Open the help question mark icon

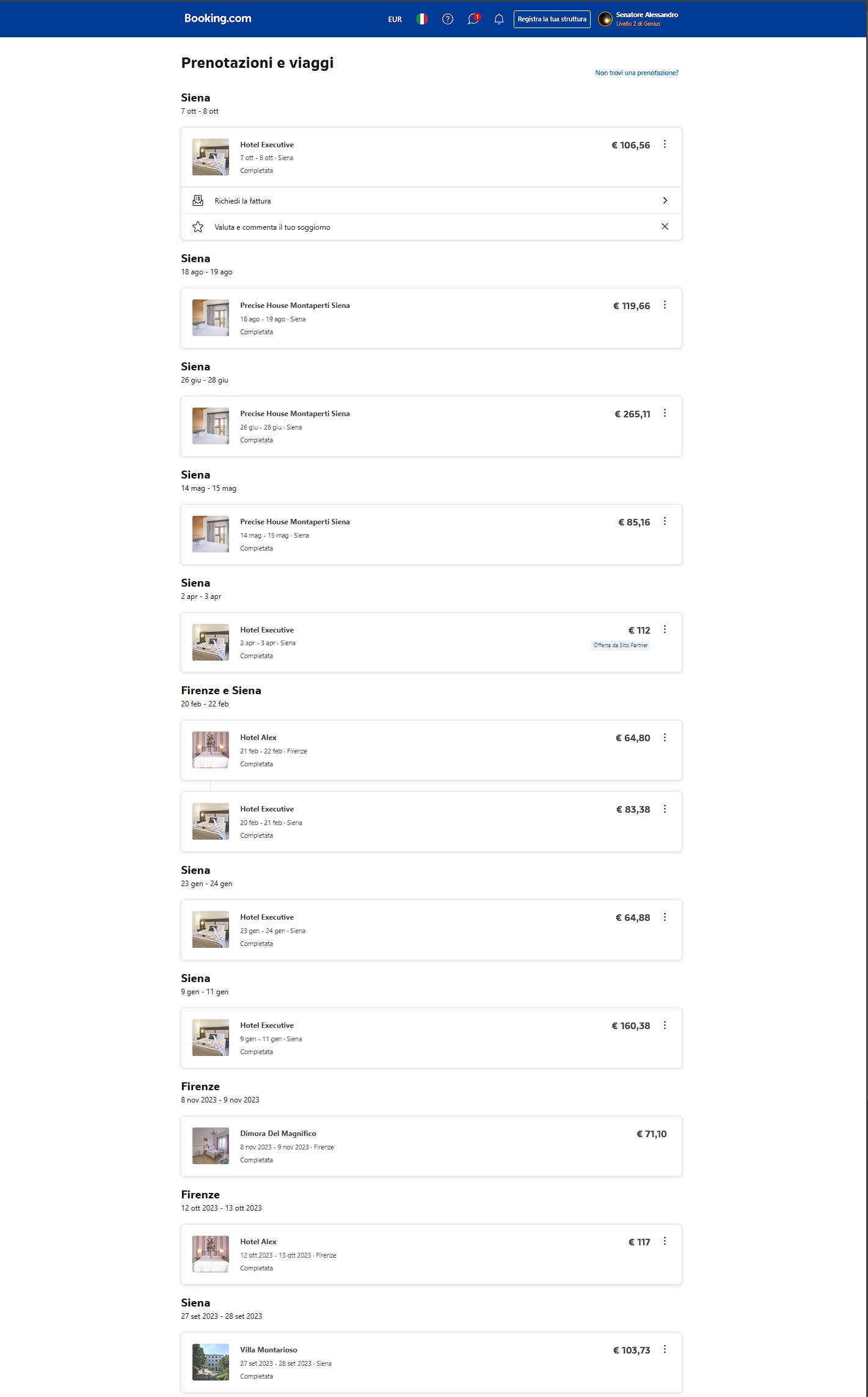pos(448,19)
